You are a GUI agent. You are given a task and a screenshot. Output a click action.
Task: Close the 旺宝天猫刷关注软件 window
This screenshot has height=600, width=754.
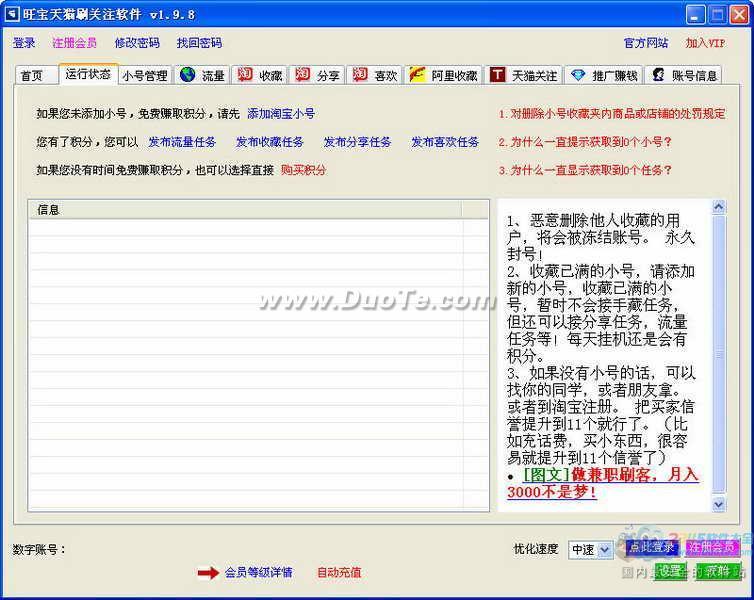739,15
